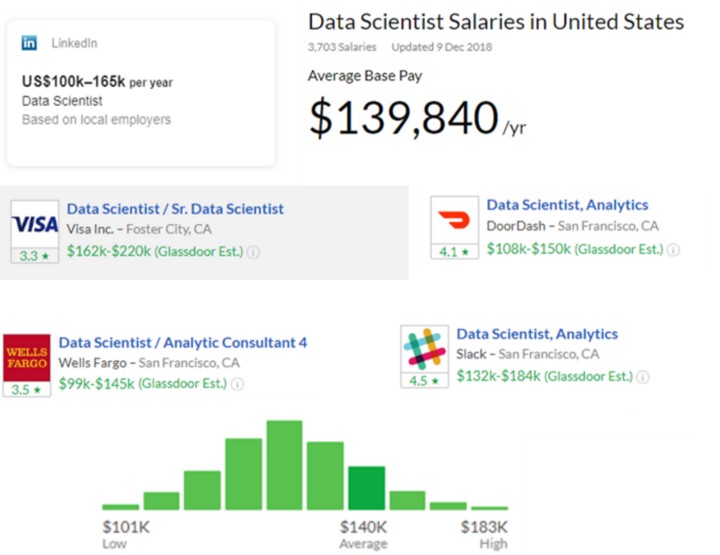Click the Slack 4.5 star rating badge
720x555 pixels.
point(424,381)
